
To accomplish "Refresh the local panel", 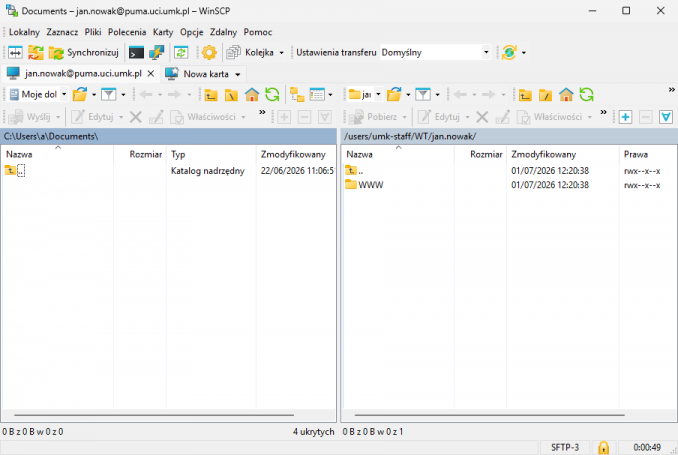I will (x=272, y=94).
